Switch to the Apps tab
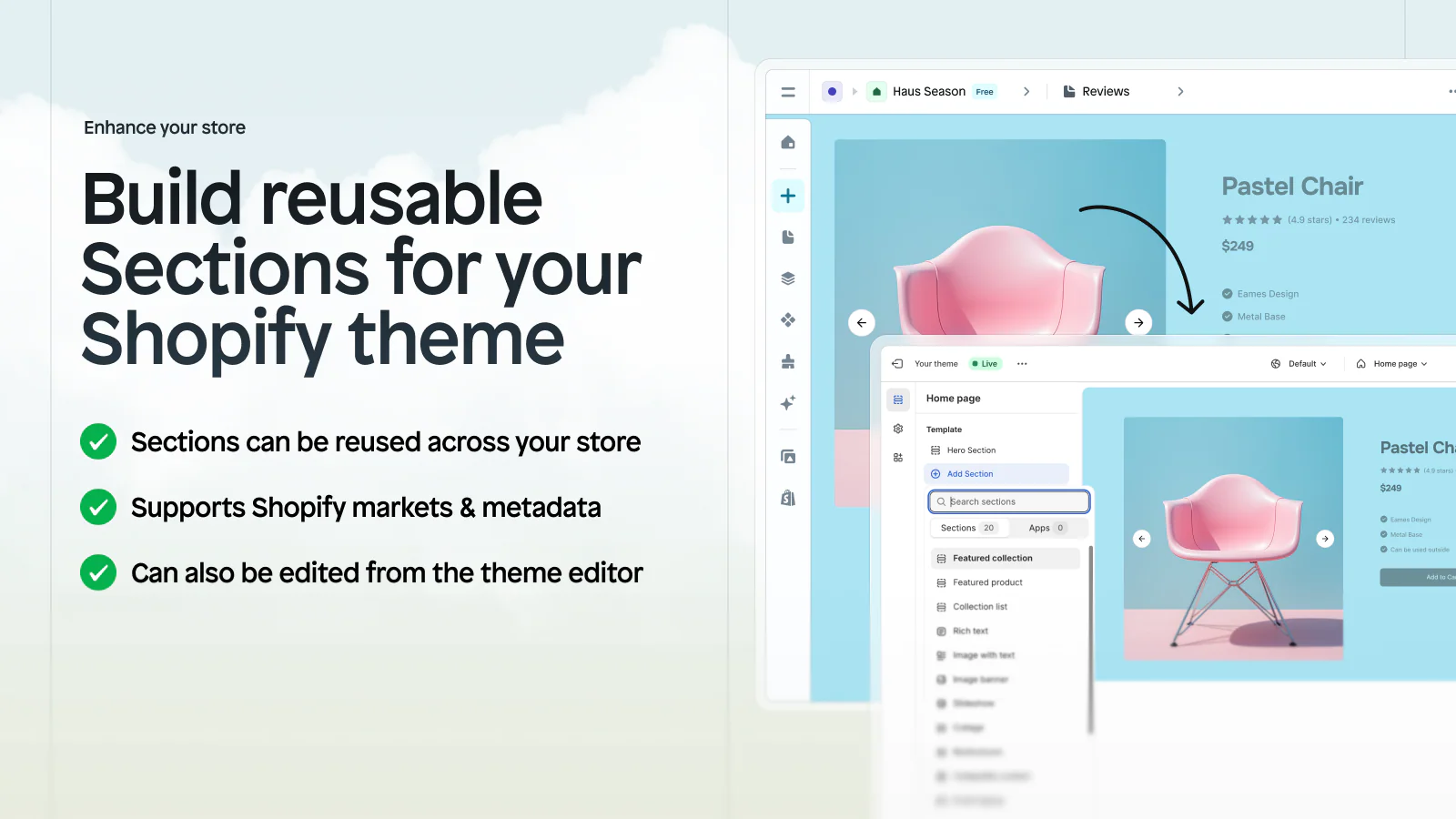The height and width of the screenshot is (819, 1456). (1046, 528)
